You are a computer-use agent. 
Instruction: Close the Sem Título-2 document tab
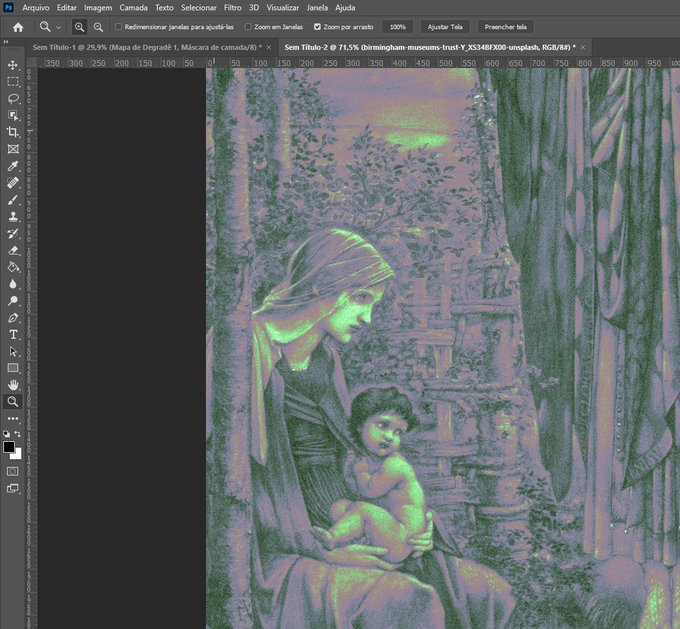click(583, 47)
